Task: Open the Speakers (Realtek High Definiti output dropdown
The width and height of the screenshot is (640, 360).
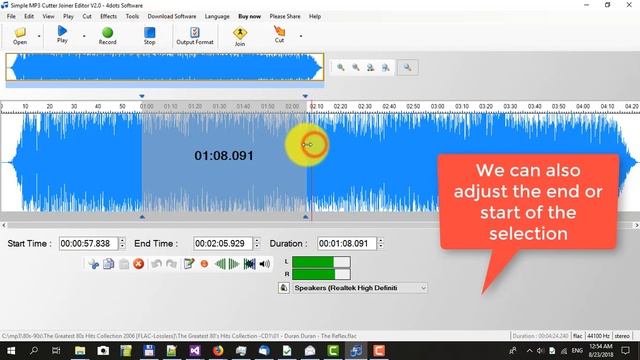Action: (360, 288)
